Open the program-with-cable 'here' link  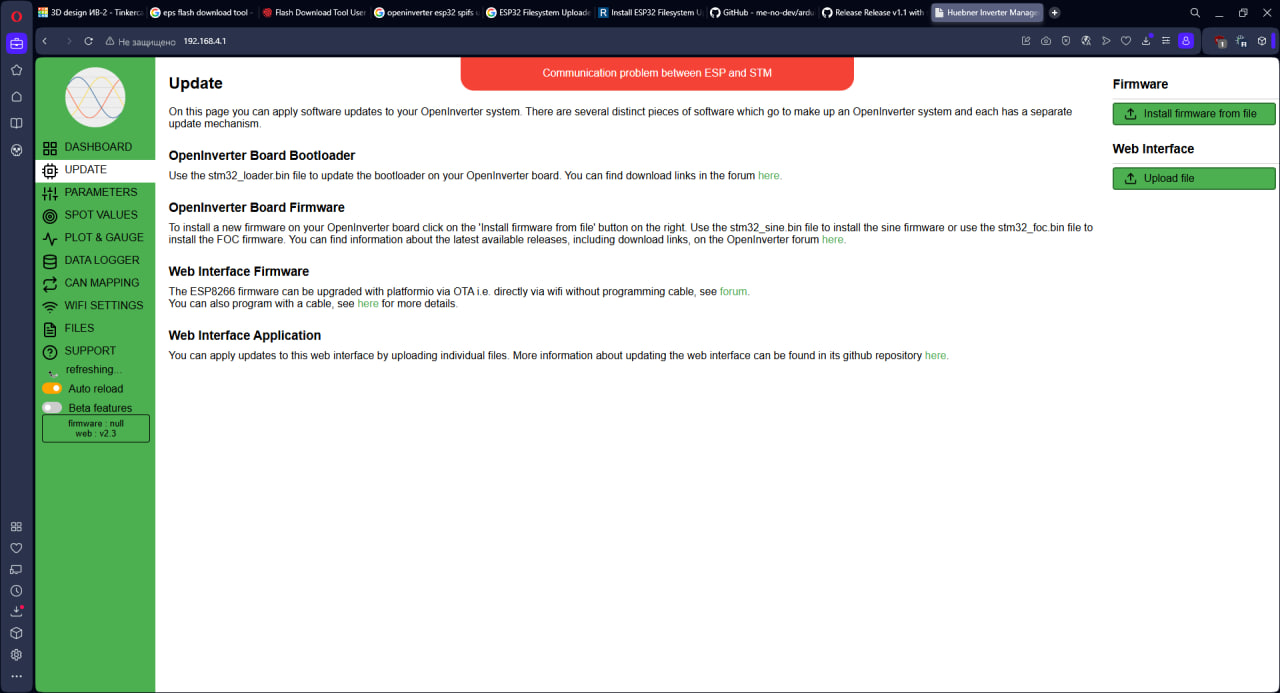(x=368, y=304)
